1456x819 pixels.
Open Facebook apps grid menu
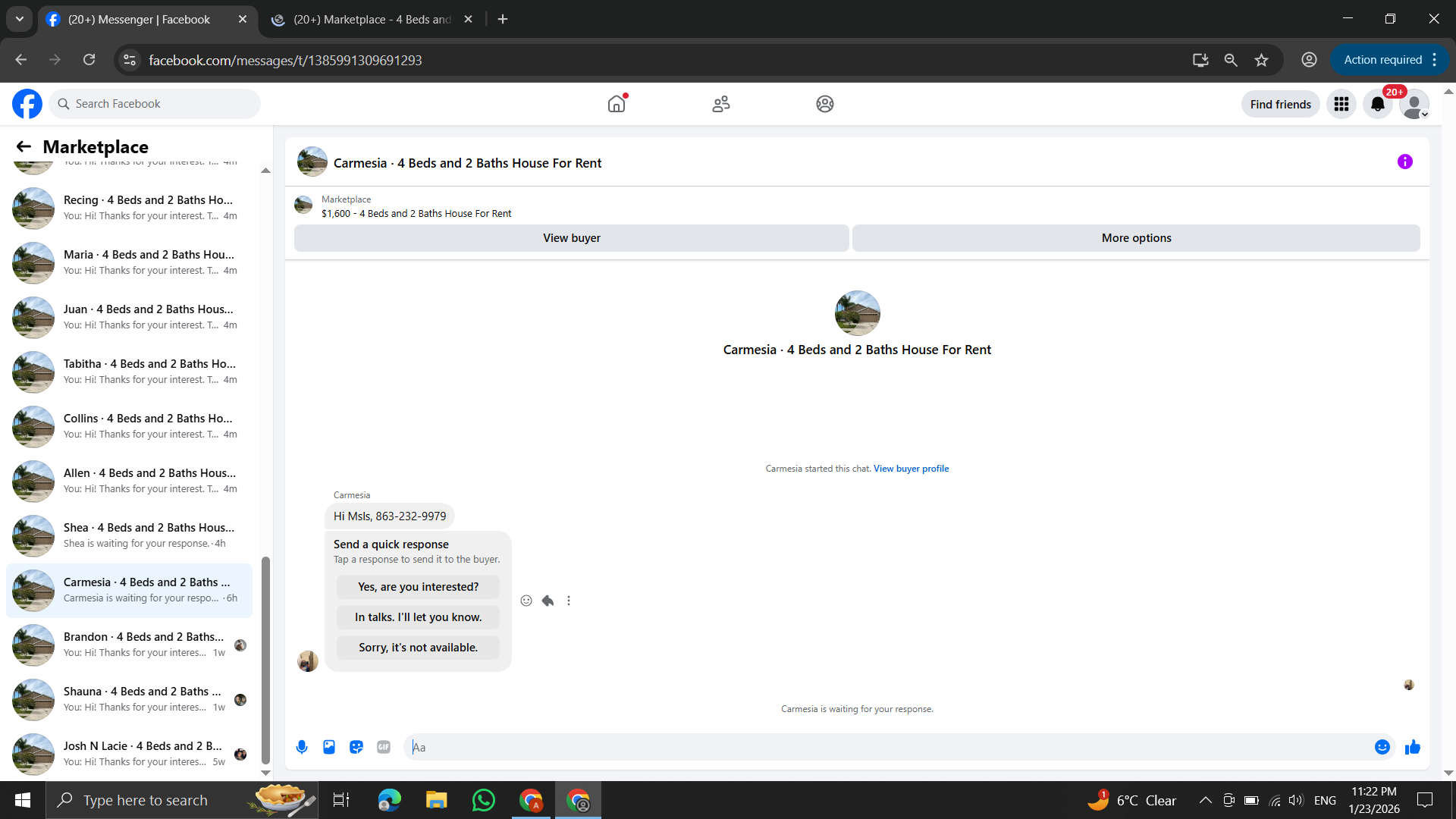pyautogui.click(x=1341, y=104)
